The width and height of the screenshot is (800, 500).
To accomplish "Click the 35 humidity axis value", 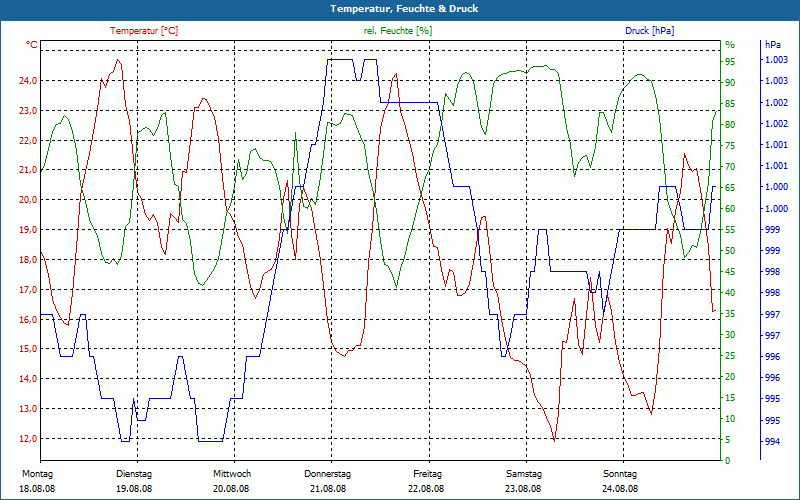I will pyautogui.click(x=730, y=314).
